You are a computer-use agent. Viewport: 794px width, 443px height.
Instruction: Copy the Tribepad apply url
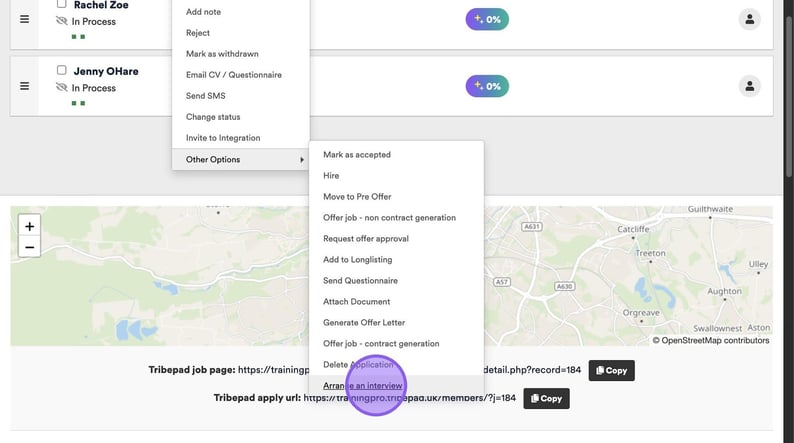tap(546, 398)
